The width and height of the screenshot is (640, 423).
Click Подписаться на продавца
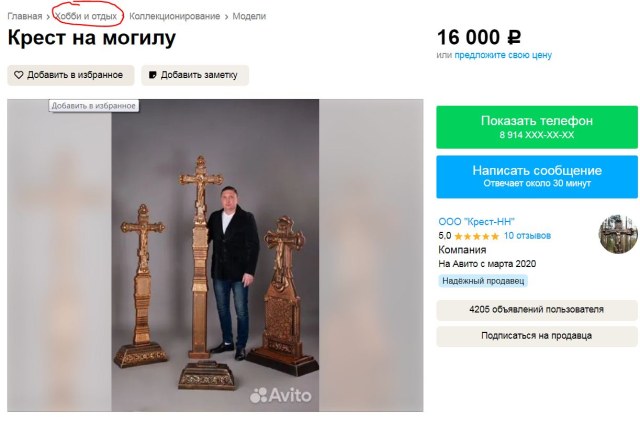(536, 336)
